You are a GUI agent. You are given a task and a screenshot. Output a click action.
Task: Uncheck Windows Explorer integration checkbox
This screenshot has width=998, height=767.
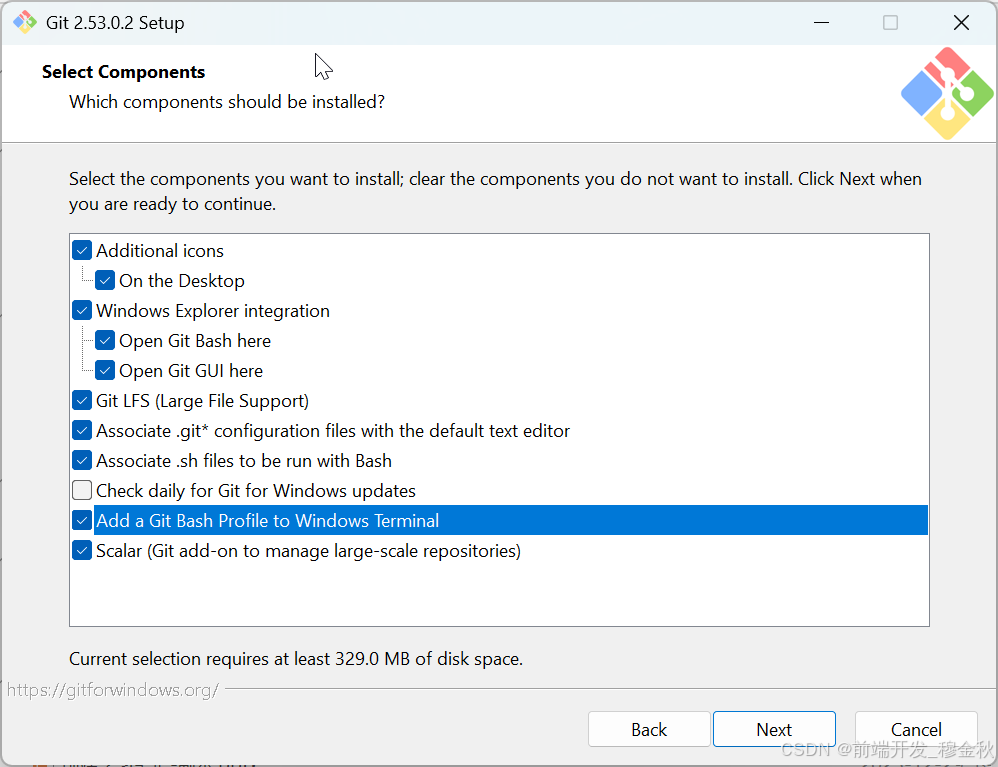(82, 310)
